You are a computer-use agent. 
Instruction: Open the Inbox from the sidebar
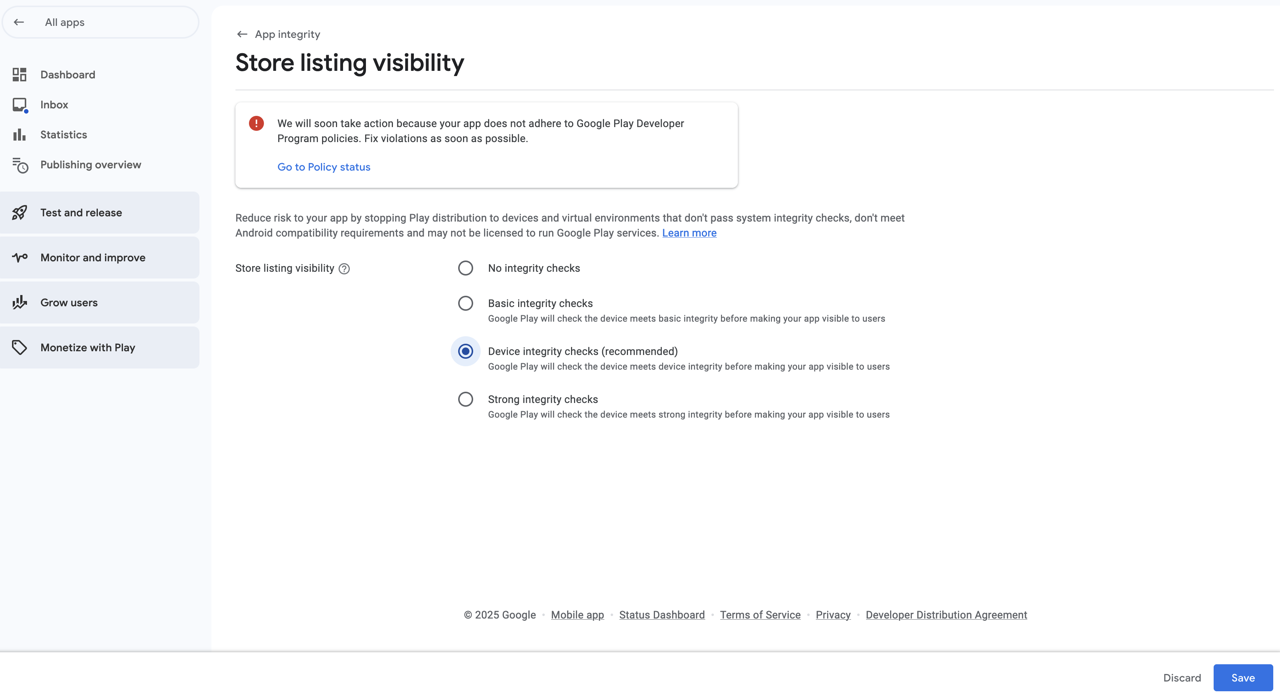point(19,104)
